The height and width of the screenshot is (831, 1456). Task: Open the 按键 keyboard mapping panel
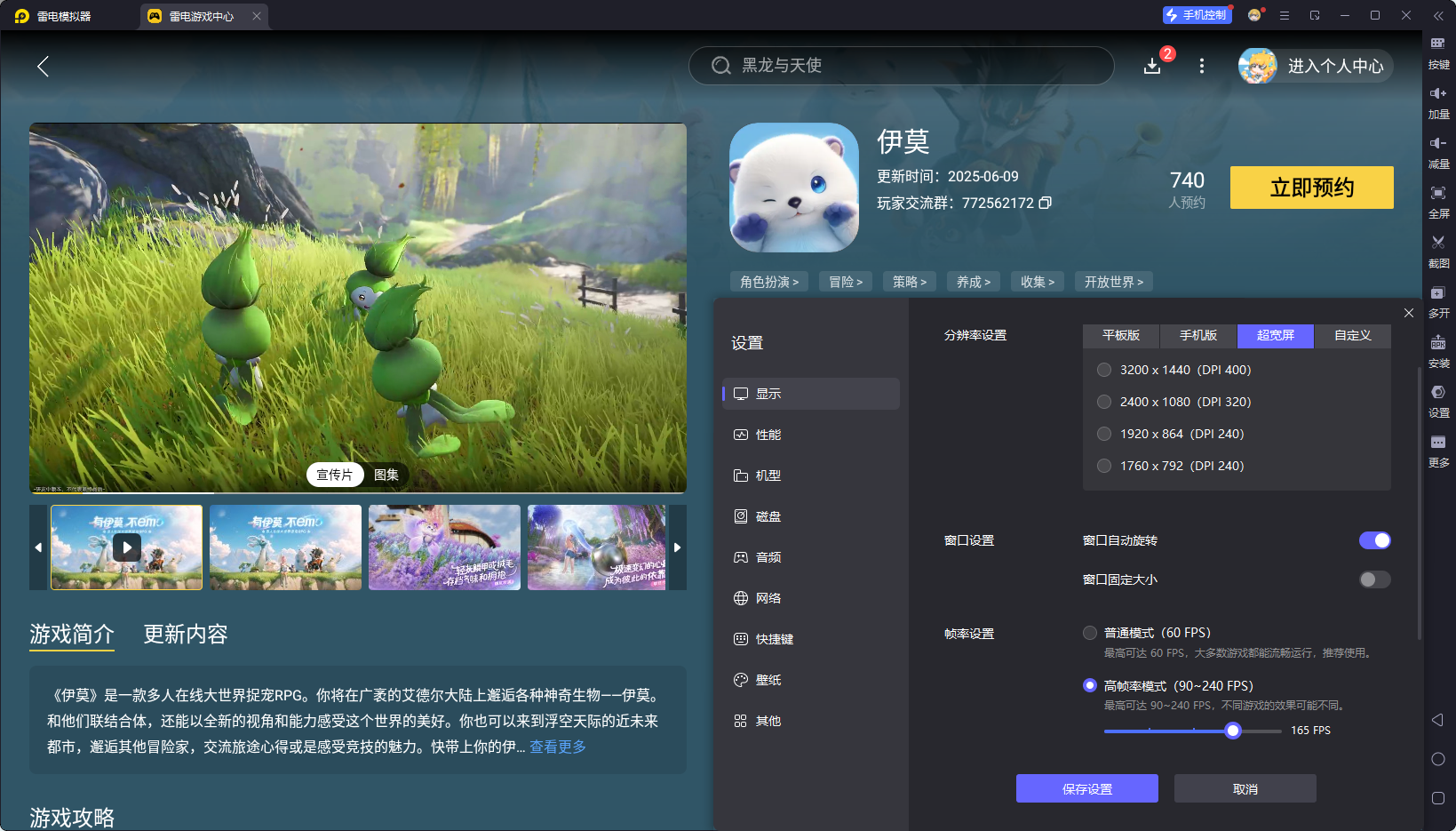pos(1439,53)
